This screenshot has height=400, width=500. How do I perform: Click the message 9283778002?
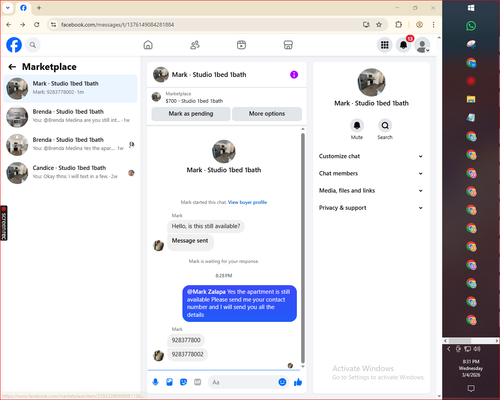187,354
